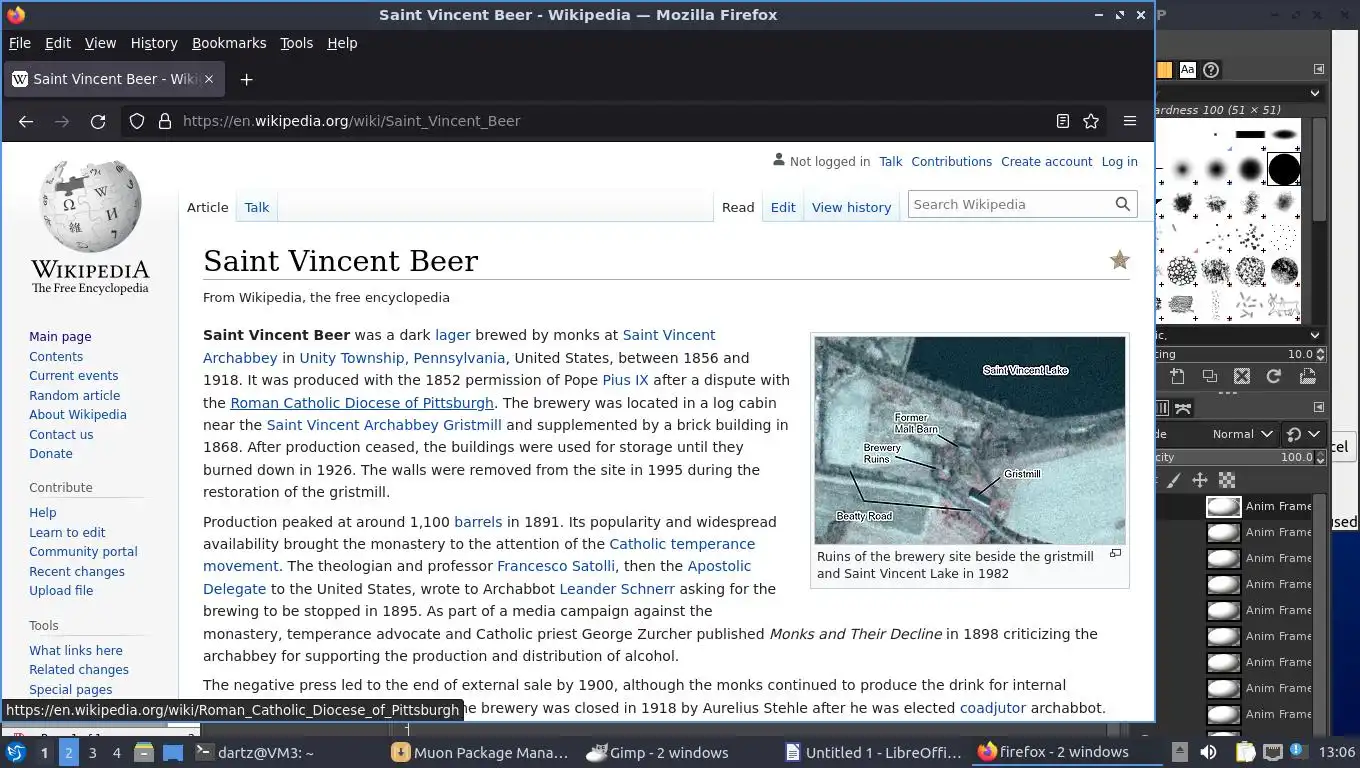1360x768 pixels.
Task: Click the Create account link
Action: [1046, 161]
